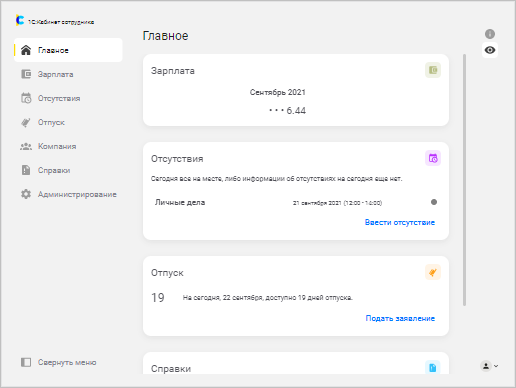Click the Отпуск sidebar icon
Viewport: 516px width, 388px height.
tap(26, 122)
